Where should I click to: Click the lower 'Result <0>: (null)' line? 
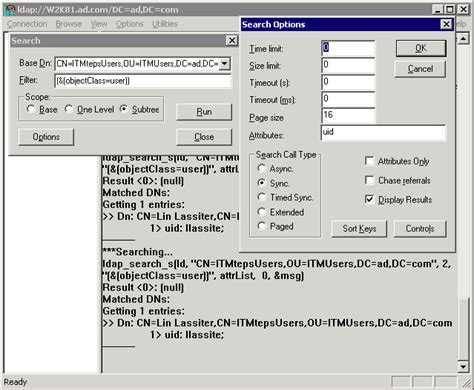[143, 287]
